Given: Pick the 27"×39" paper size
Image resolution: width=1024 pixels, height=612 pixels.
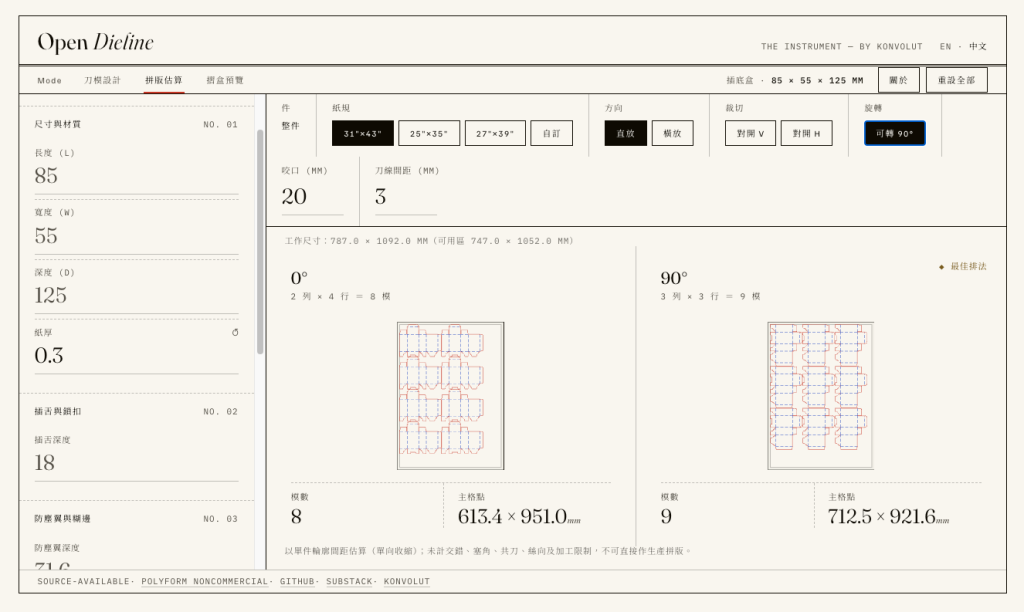Looking at the screenshot, I should [495, 133].
